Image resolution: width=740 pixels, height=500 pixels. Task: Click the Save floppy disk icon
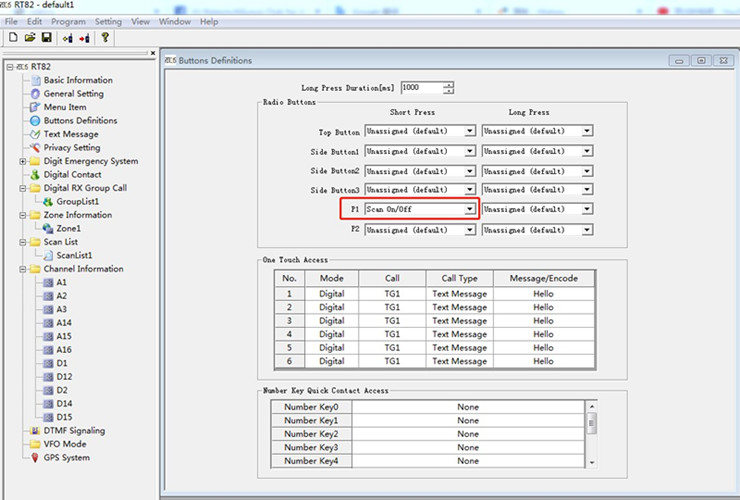pyautogui.click(x=46, y=37)
